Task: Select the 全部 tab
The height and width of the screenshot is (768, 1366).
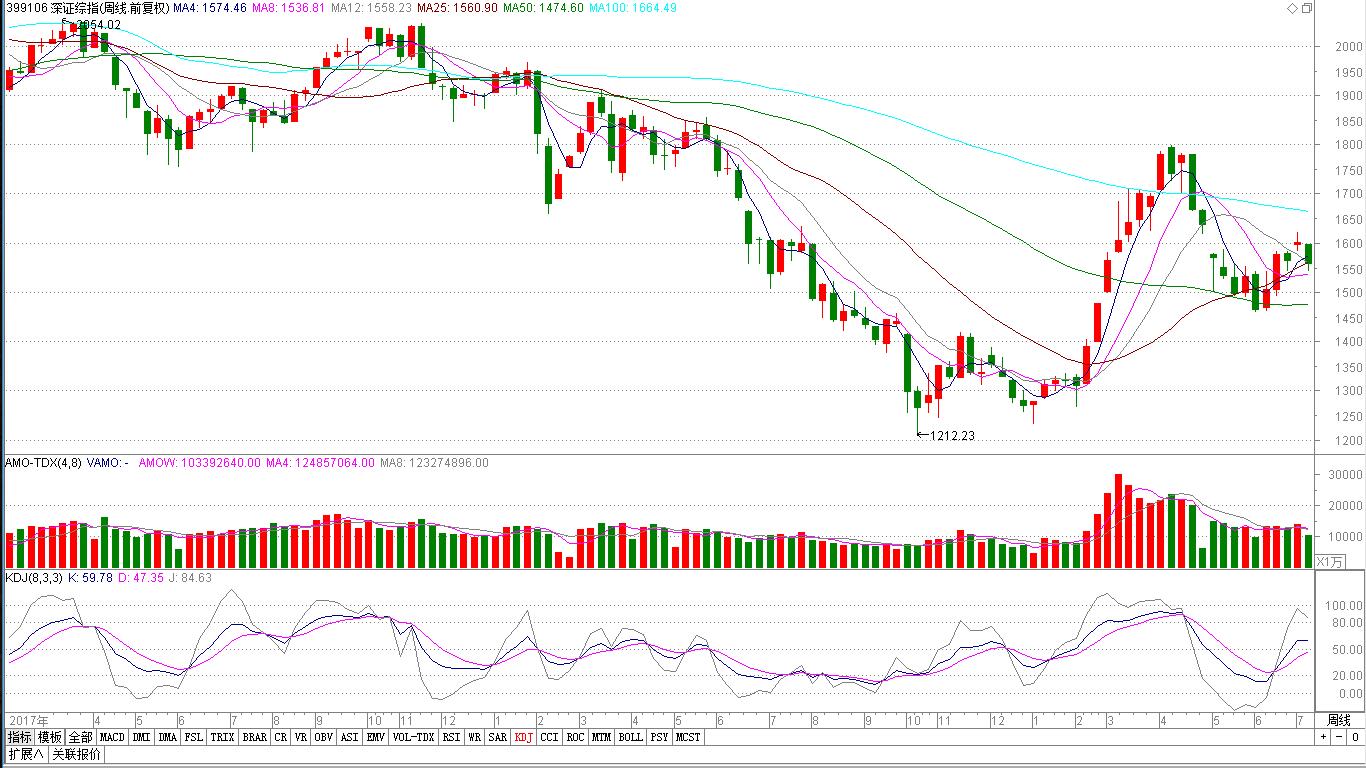Action: 81,737
